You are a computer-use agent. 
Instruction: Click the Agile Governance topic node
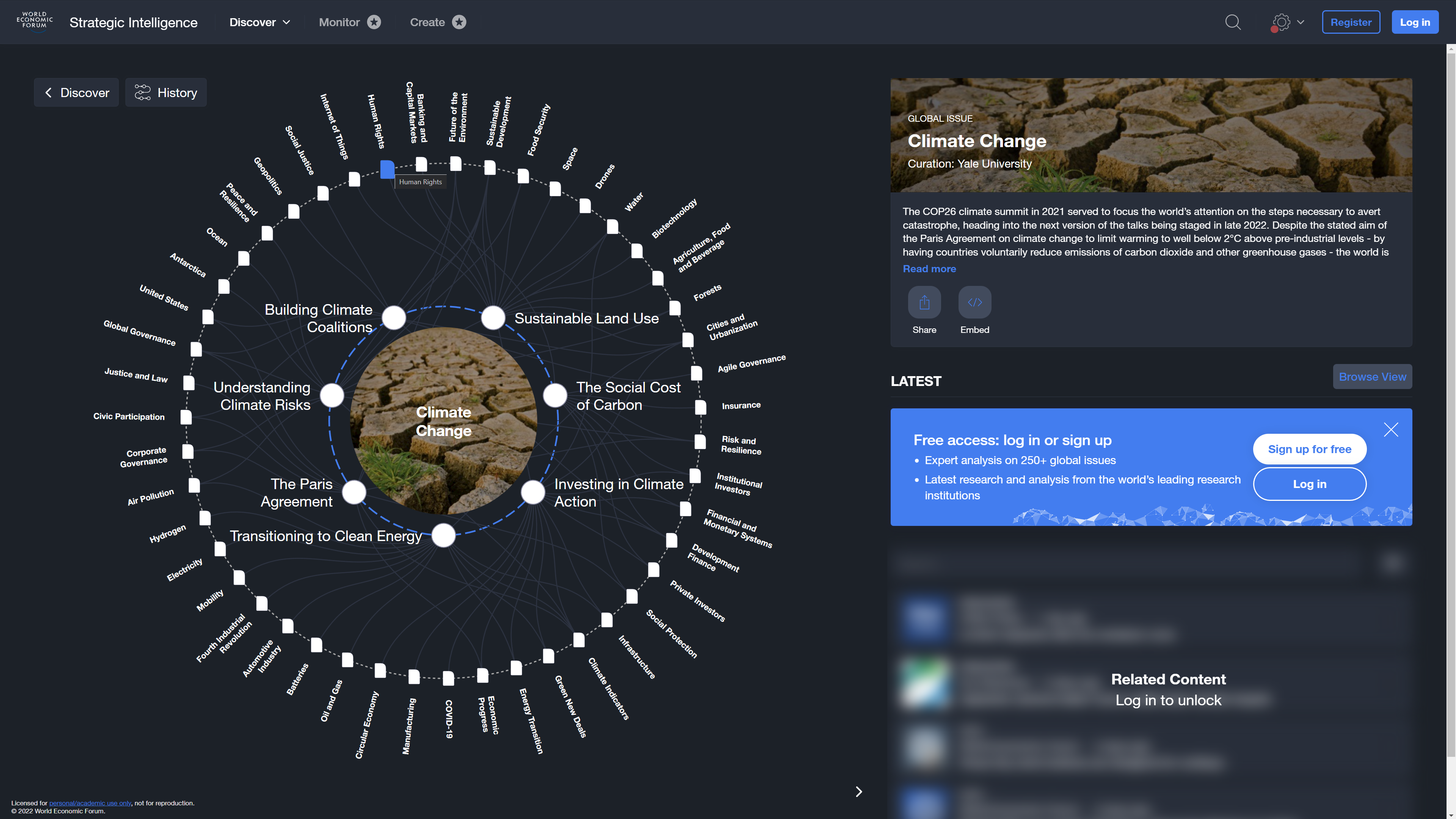click(x=697, y=373)
